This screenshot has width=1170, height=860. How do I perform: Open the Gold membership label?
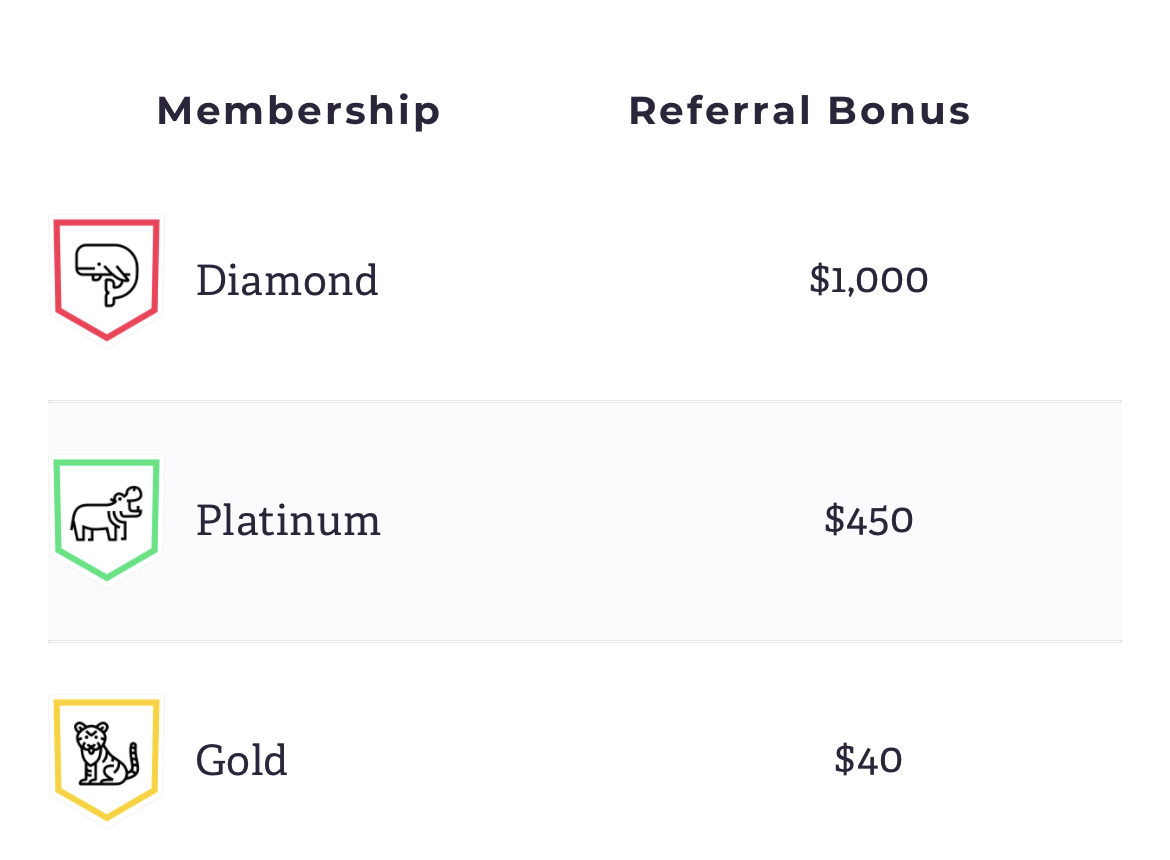pos(241,760)
